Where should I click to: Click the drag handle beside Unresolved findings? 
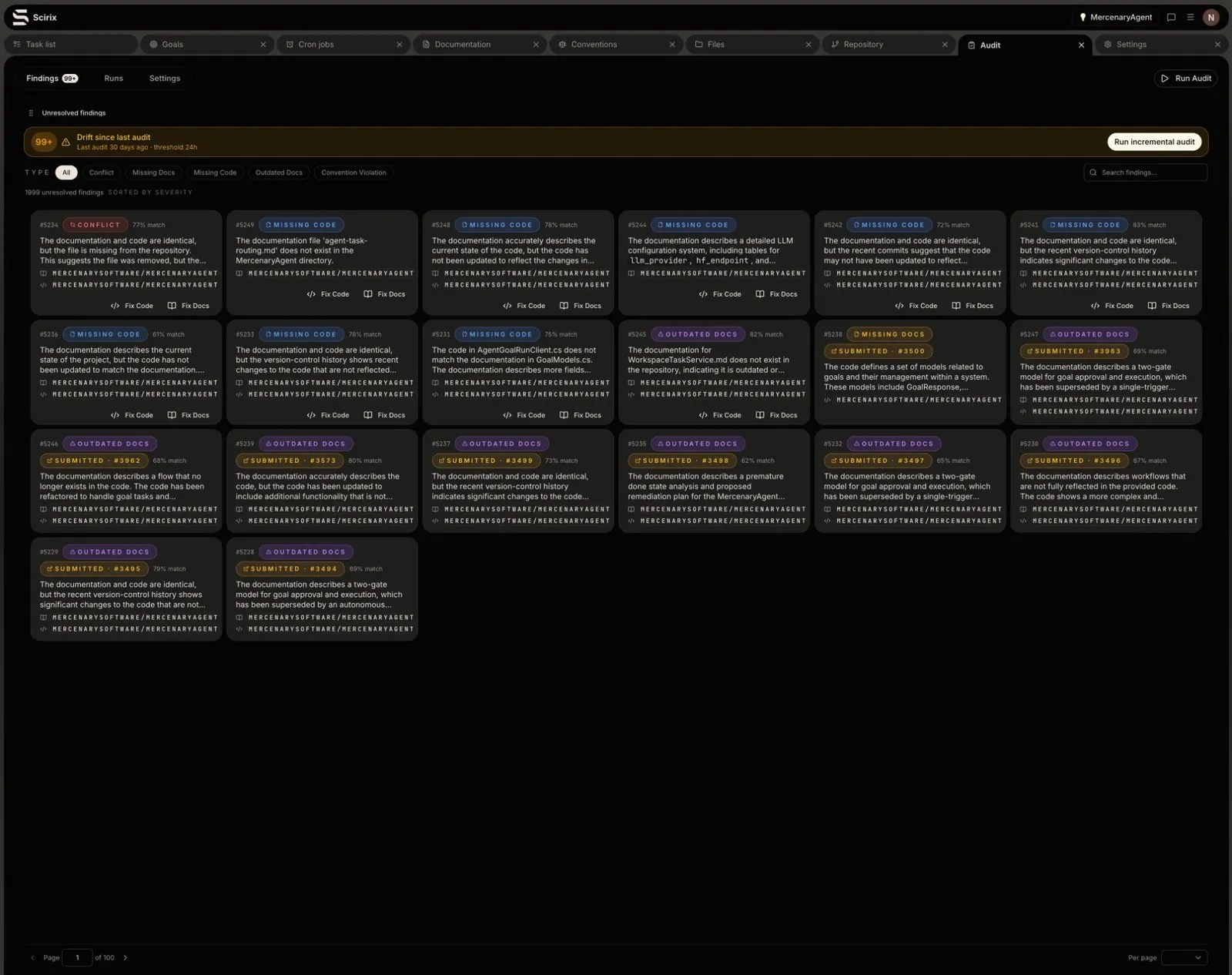pos(31,113)
